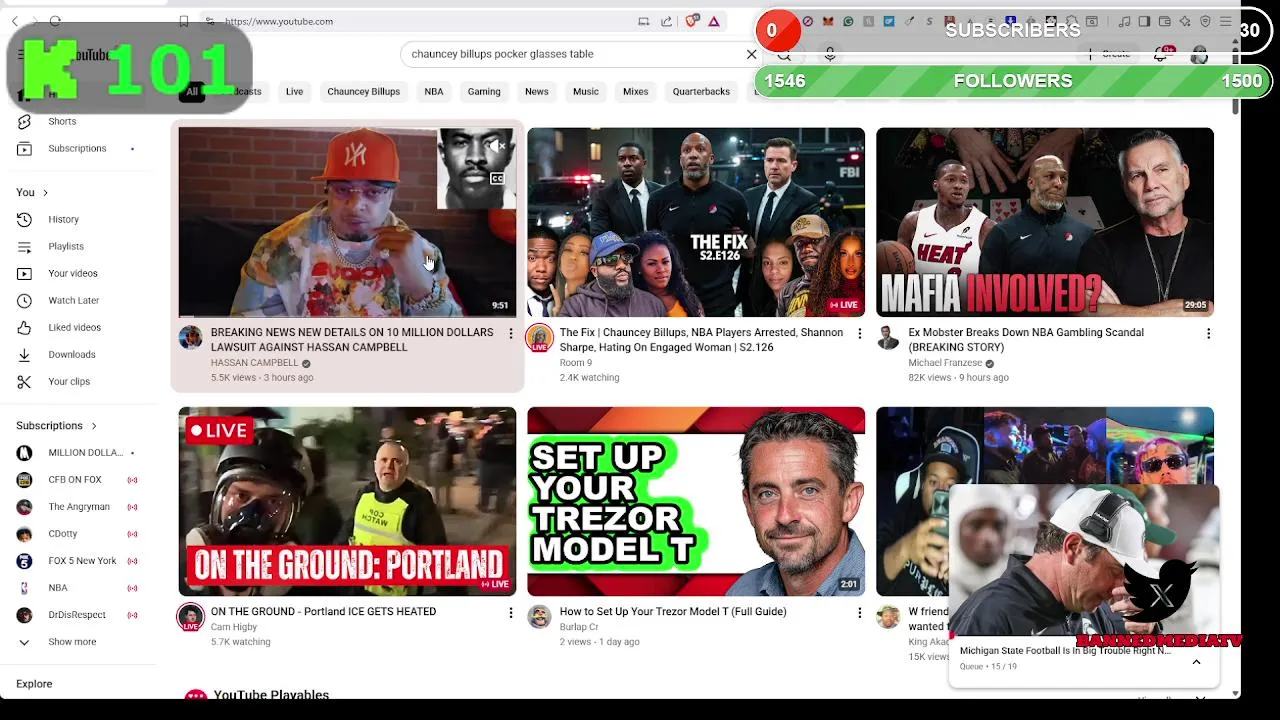Open the Room 9 channel link
Image resolution: width=1280 pixels, height=720 pixels.
click(x=575, y=363)
